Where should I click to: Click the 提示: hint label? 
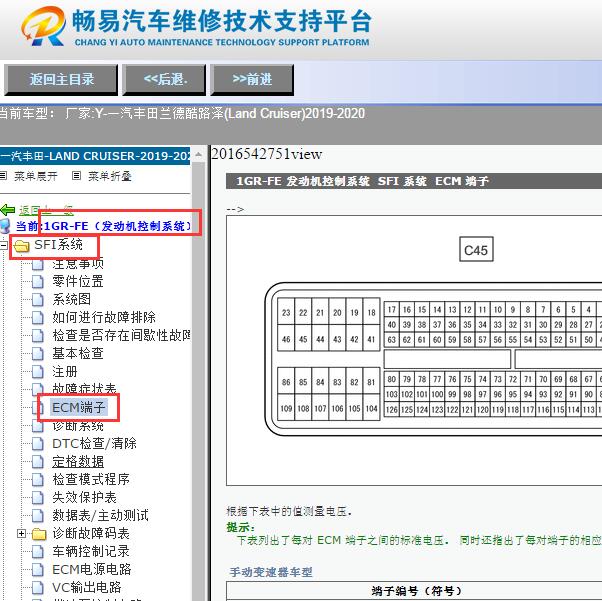[x=240, y=527]
